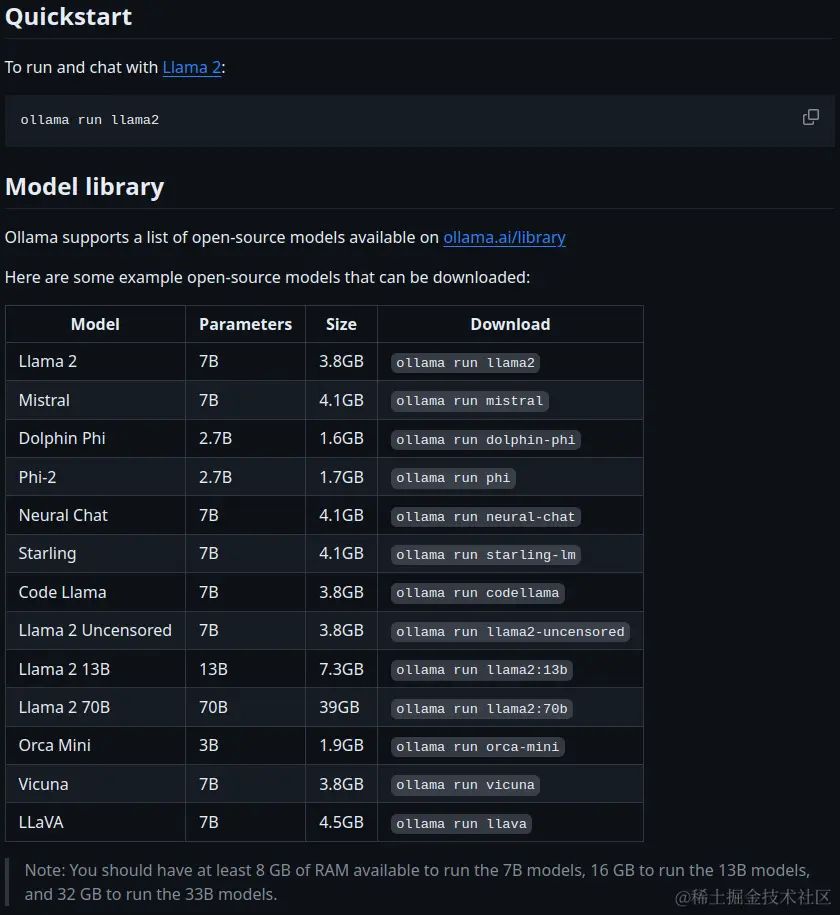Click the 3.8GB size in Vicuna row

point(341,784)
